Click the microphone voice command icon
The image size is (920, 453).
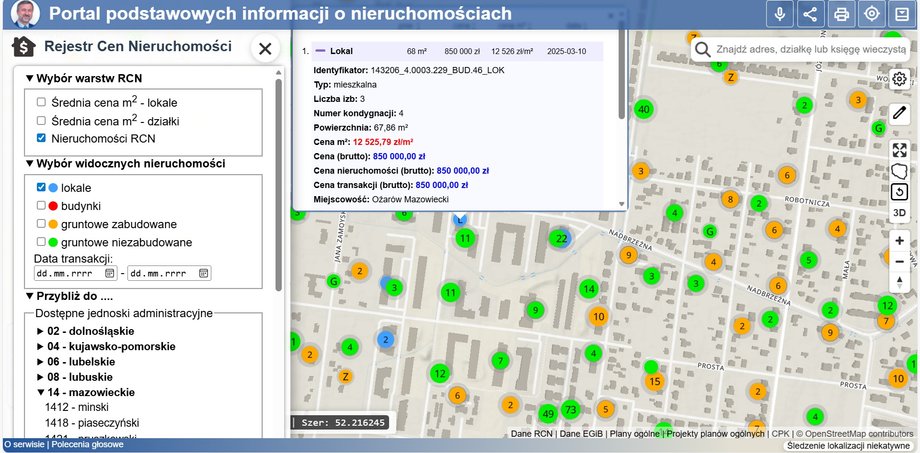779,14
